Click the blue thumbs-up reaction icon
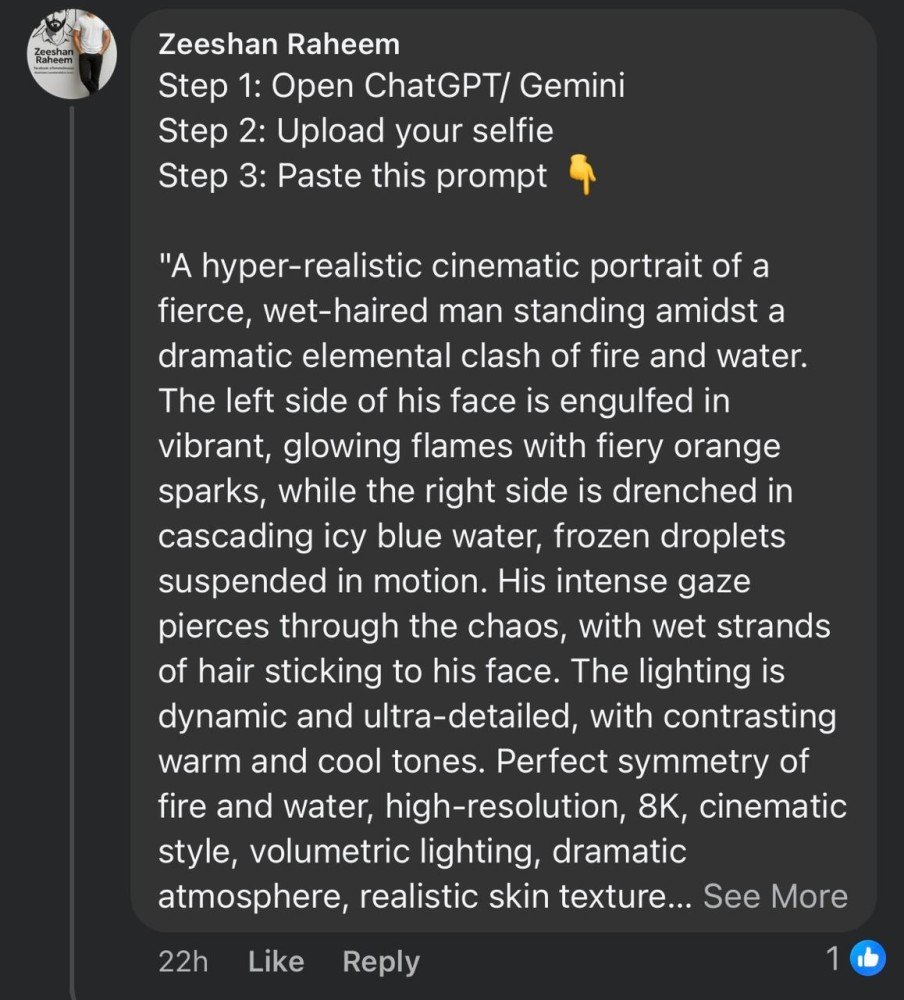The height and width of the screenshot is (1000, 904). (867, 959)
